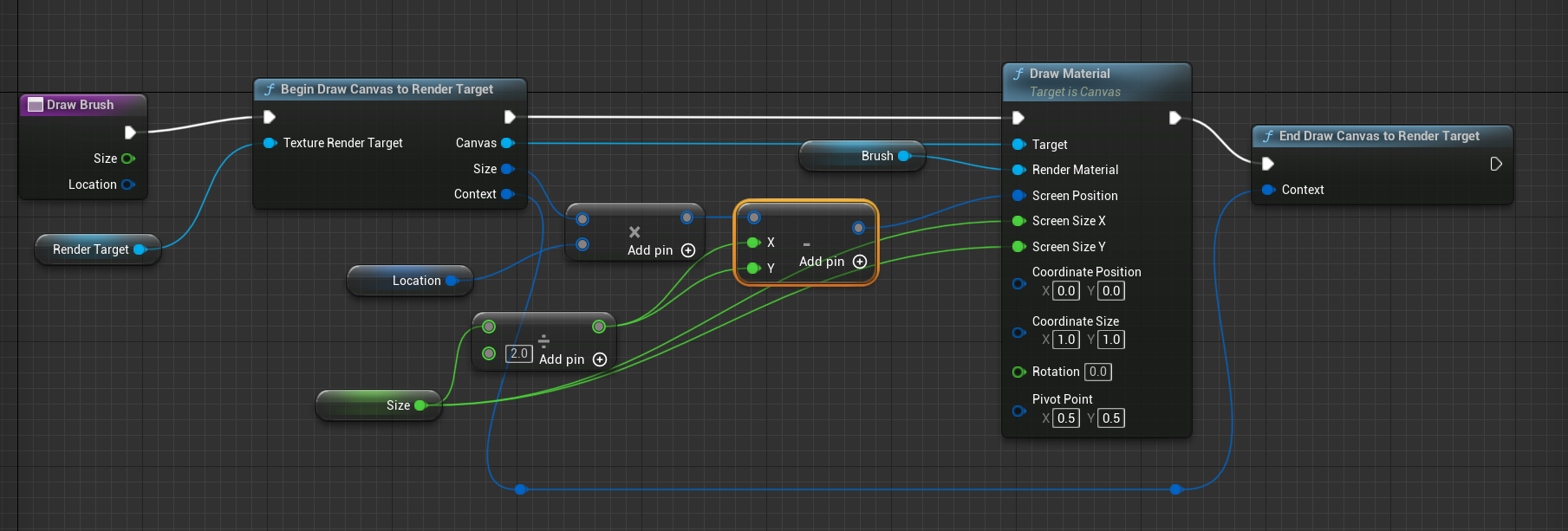The image size is (1568, 531).
Task: Click the left reroute knot on bottom wire
Action: 520,489
